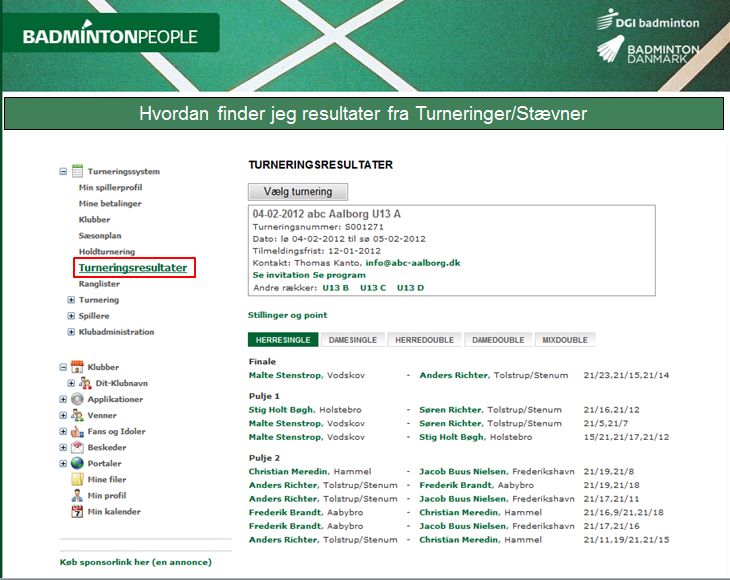Click the Portaler globe icon
The image size is (730, 580).
point(78,463)
